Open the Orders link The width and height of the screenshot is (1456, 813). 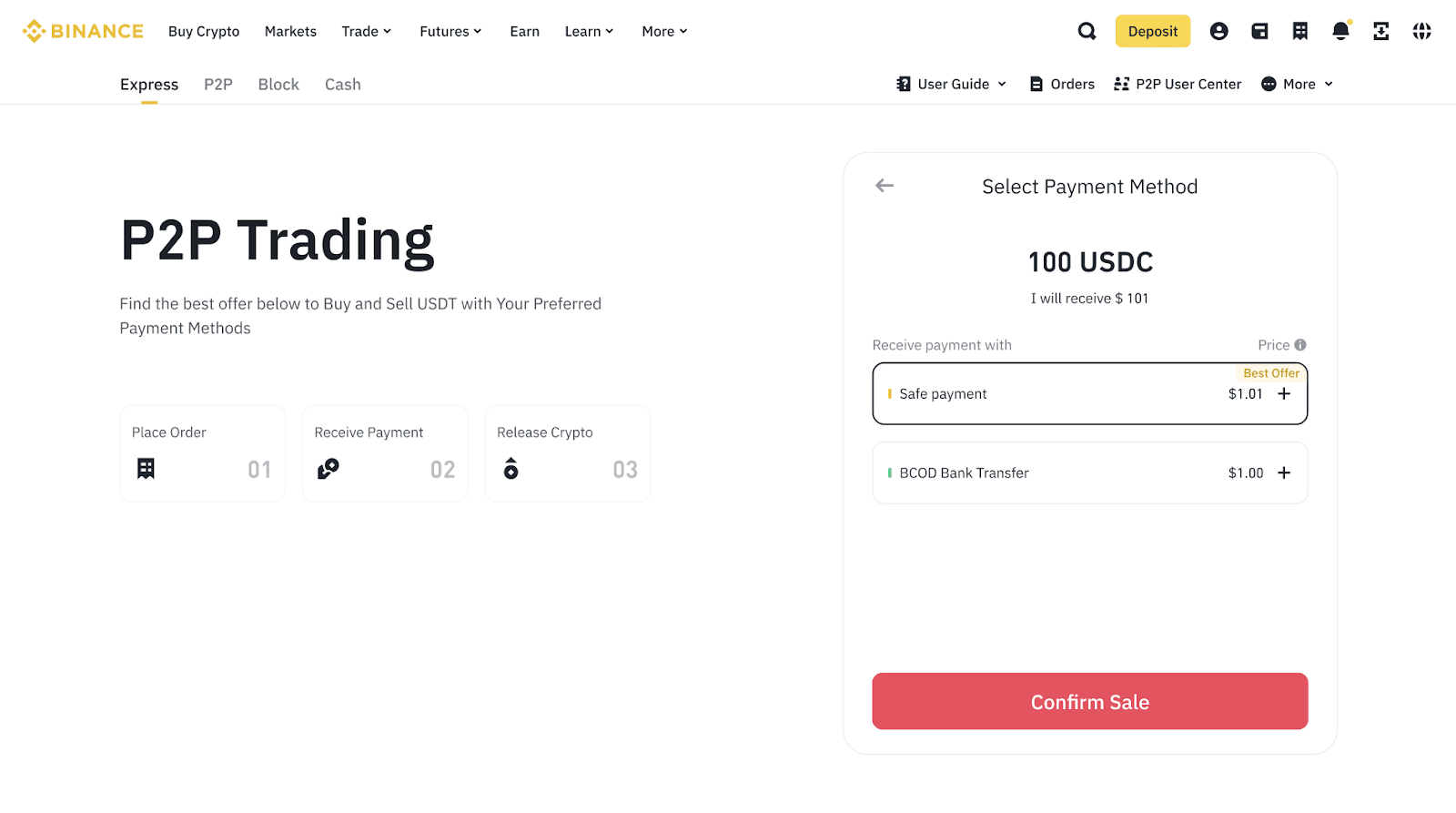(x=1062, y=84)
